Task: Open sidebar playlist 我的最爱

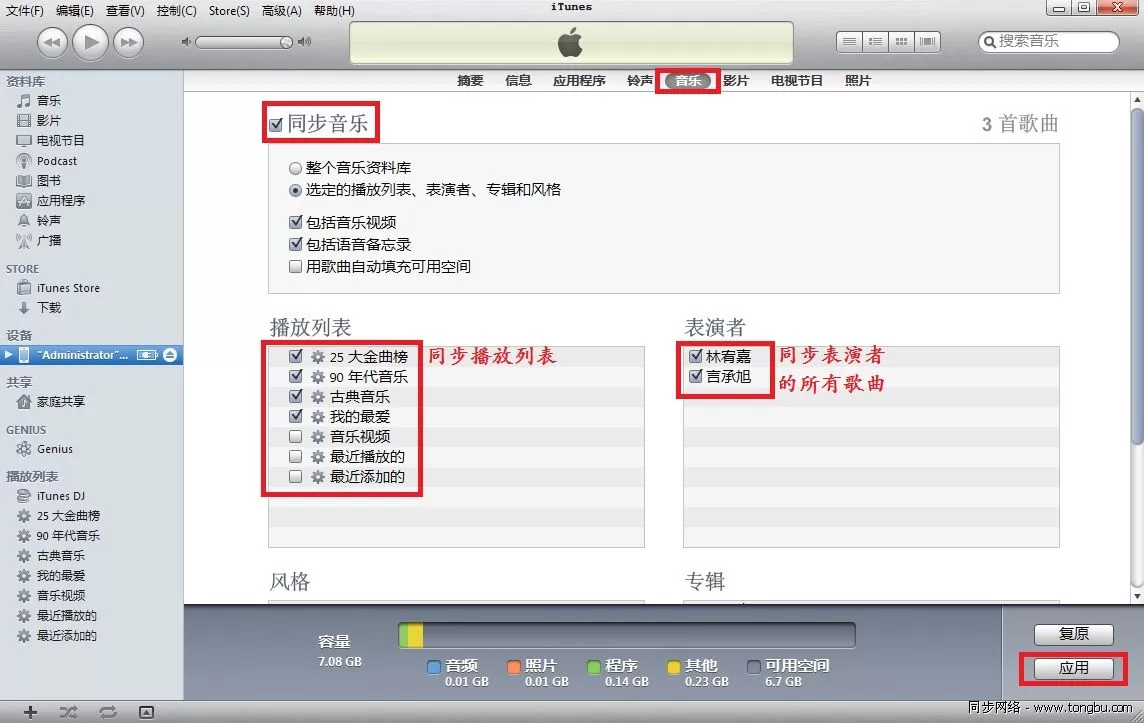Action: (61, 576)
